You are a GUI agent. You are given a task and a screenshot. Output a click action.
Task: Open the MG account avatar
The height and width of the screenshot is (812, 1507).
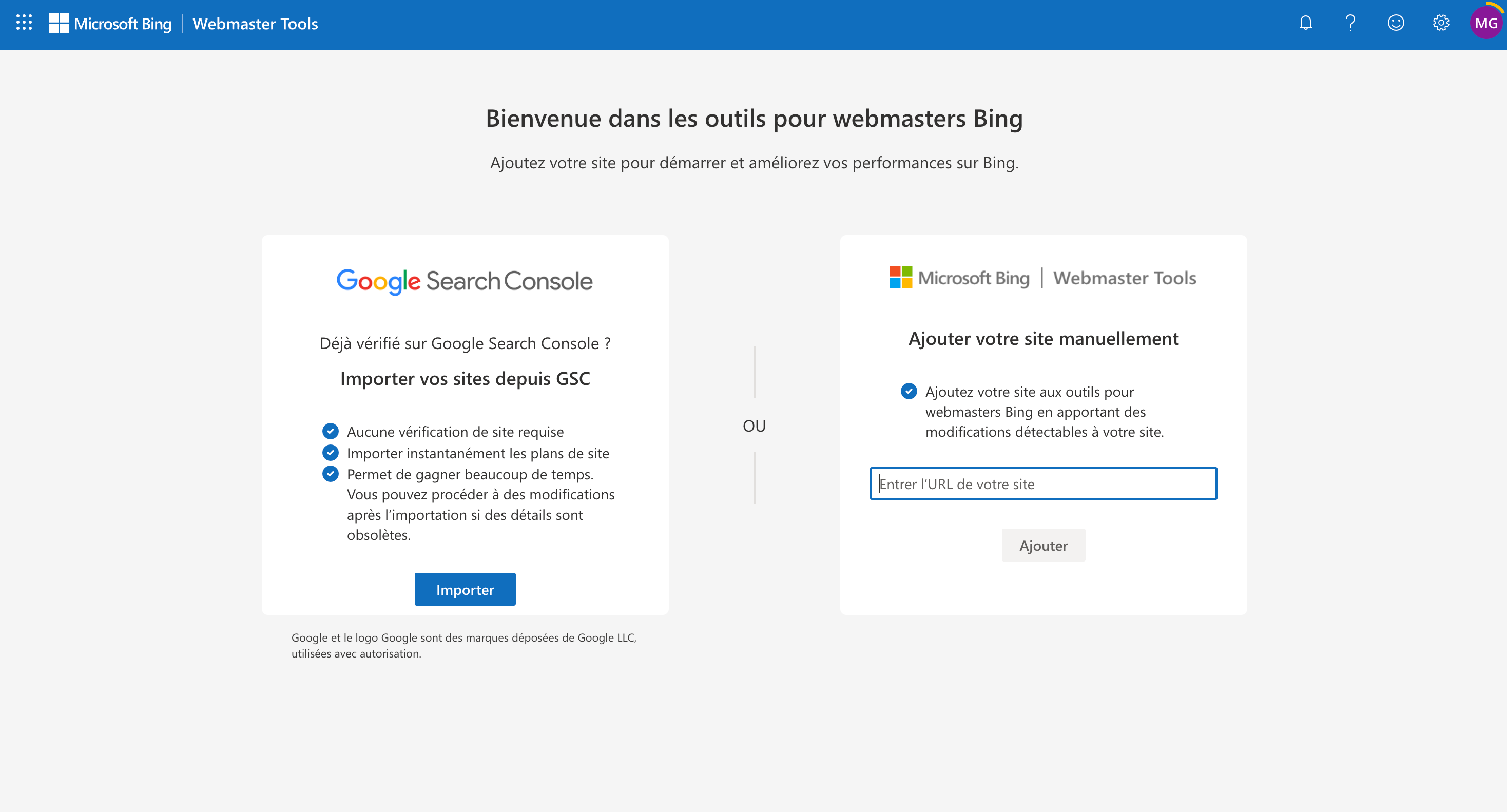1486,23
